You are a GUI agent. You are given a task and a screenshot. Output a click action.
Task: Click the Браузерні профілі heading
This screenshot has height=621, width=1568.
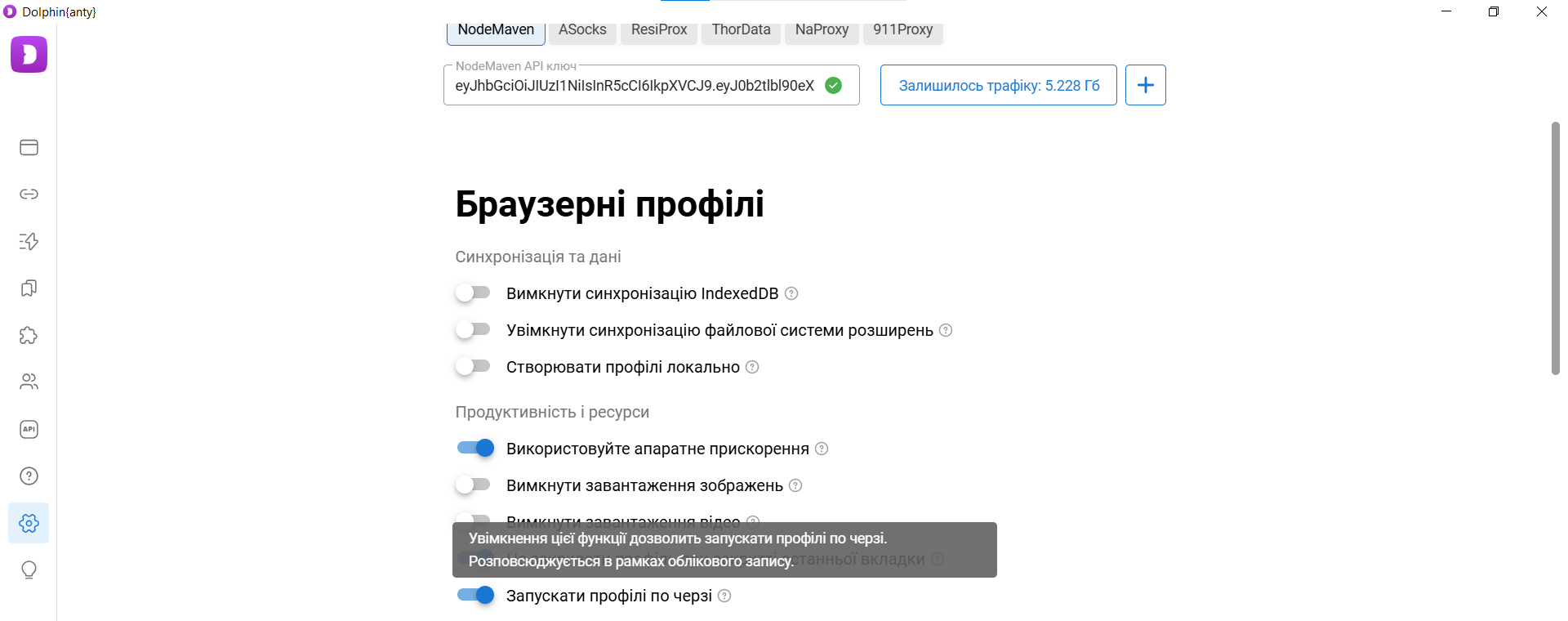[609, 204]
